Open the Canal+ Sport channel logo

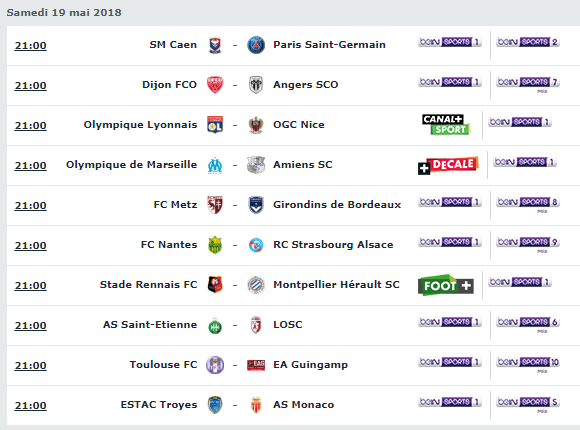(446, 125)
